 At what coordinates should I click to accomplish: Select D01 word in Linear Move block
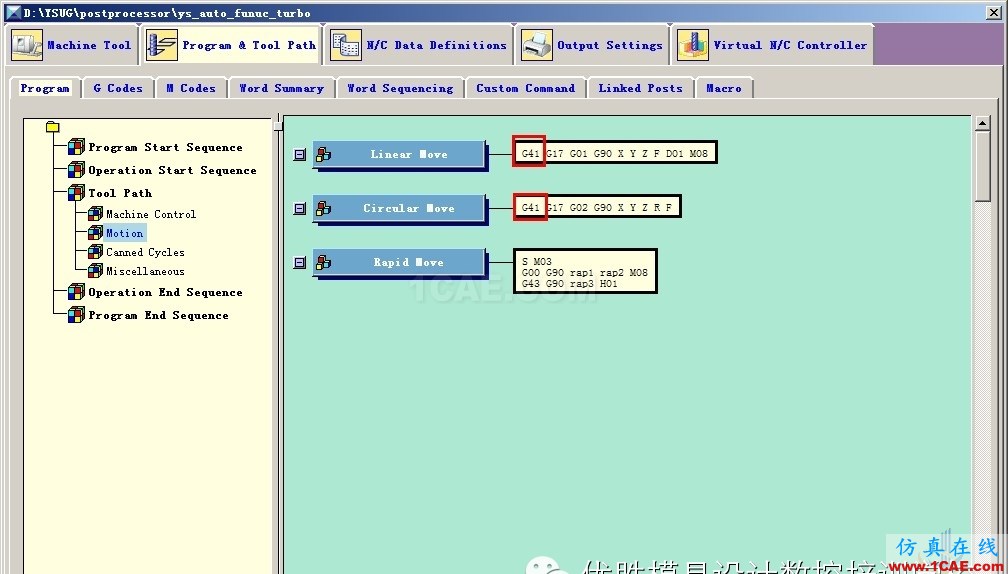[x=675, y=154]
